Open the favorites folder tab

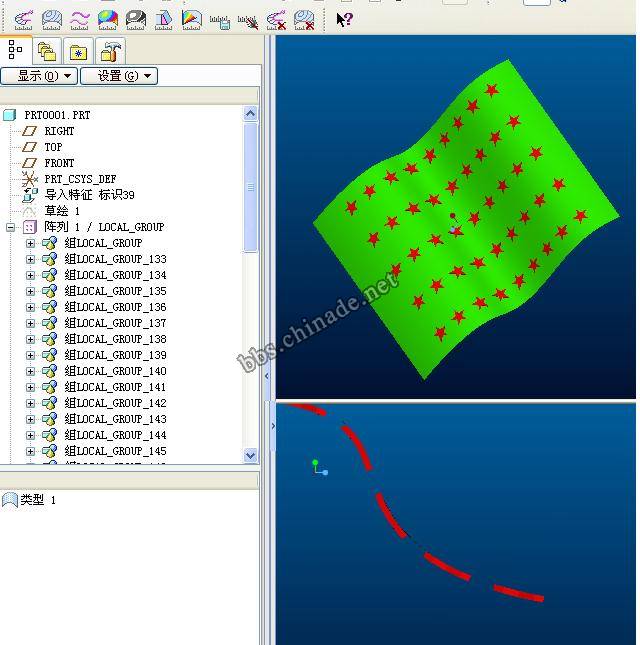78,51
